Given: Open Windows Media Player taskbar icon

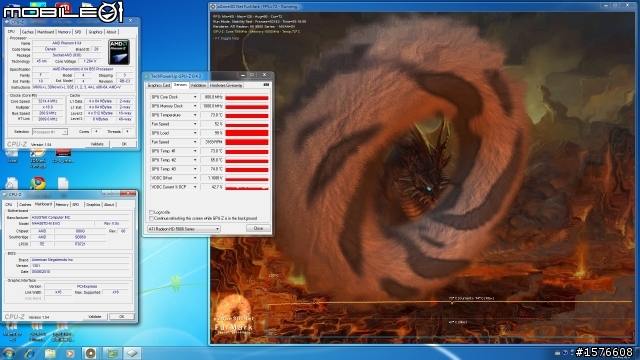Looking at the screenshot, I should pos(70,353).
